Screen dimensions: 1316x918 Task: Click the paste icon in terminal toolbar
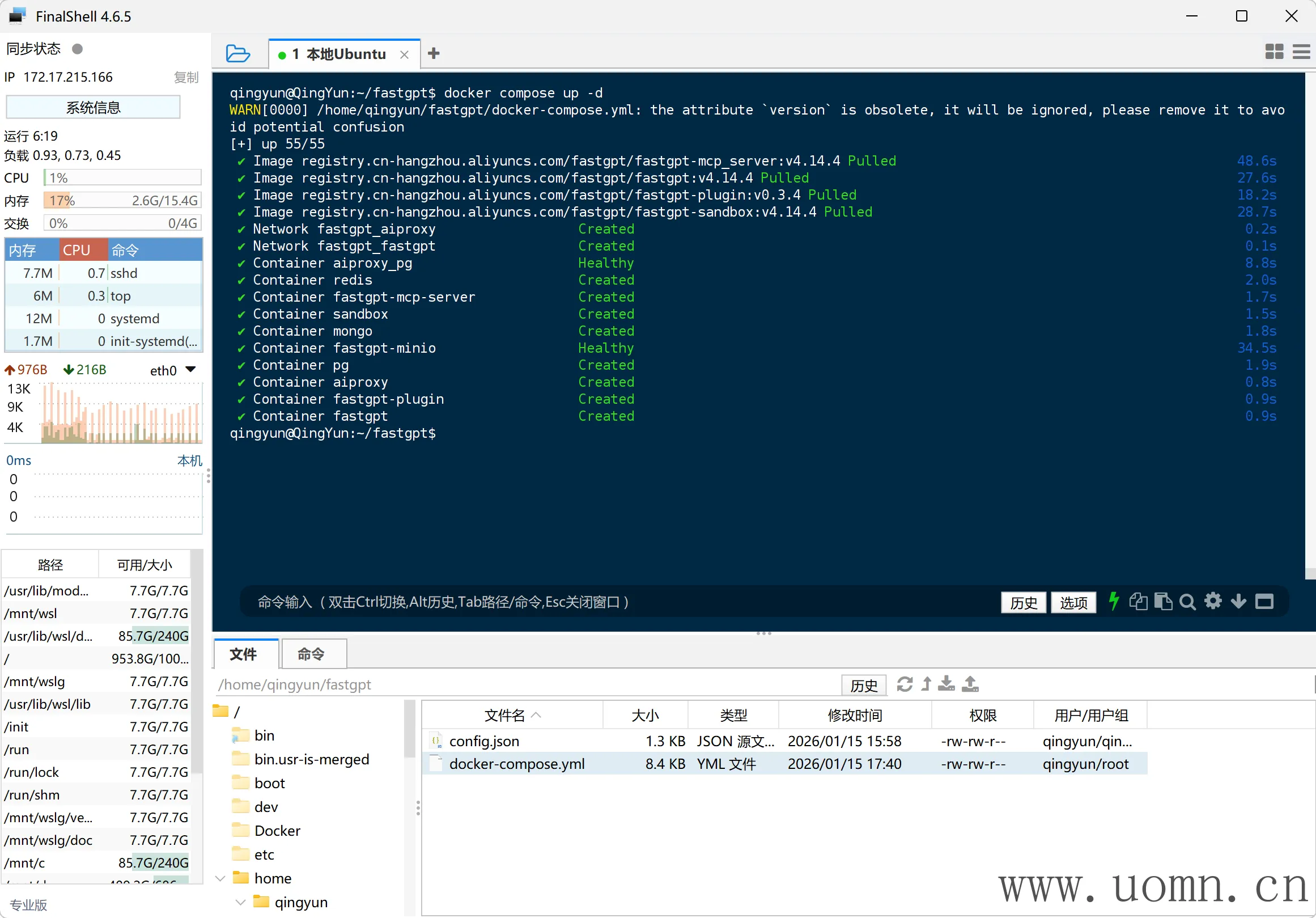[x=1163, y=602]
